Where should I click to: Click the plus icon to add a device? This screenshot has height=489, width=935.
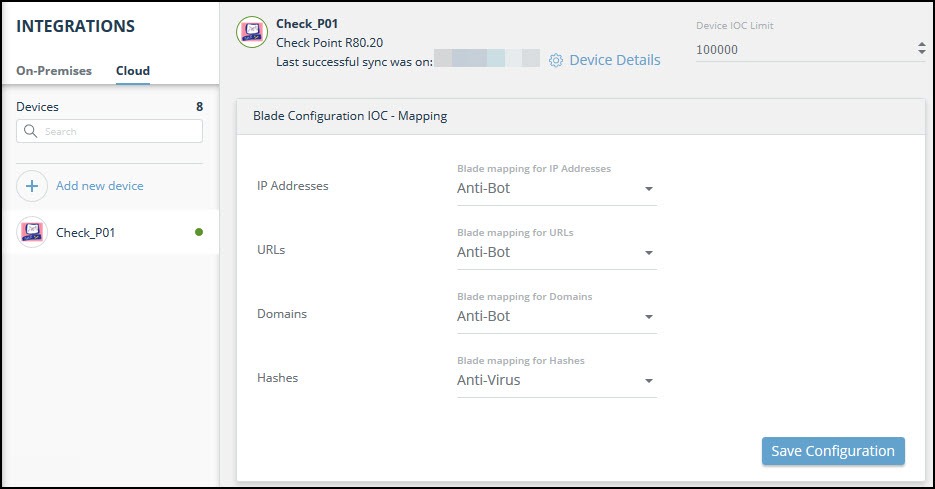coord(32,186)
